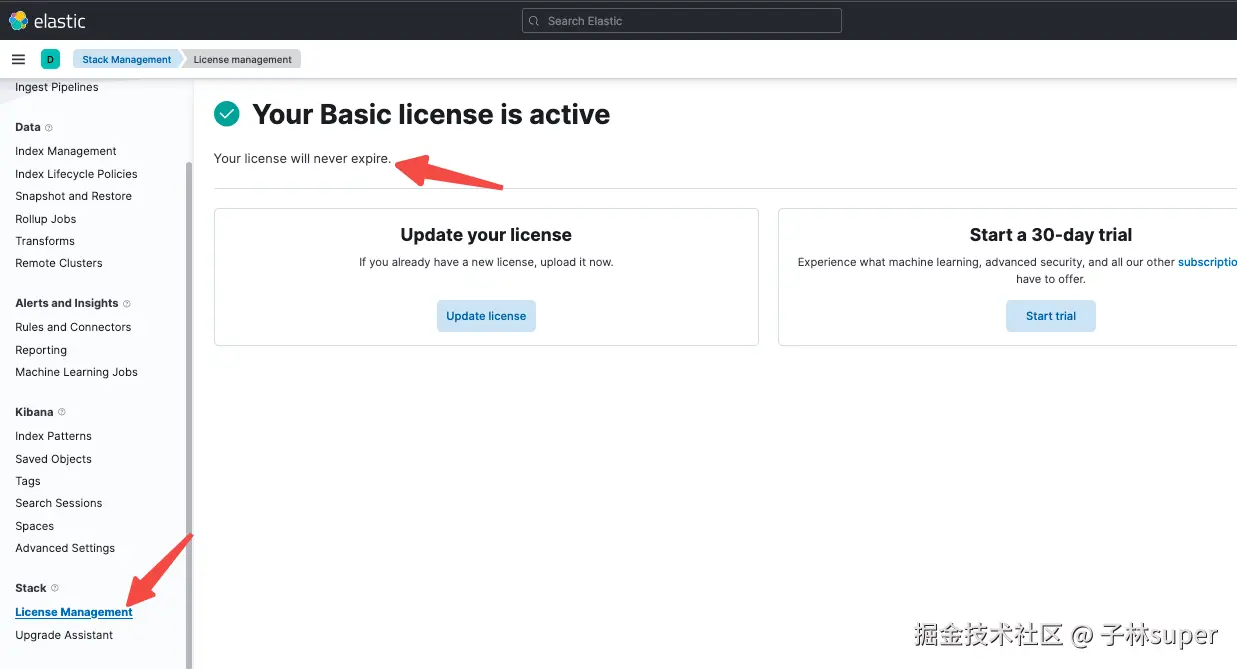Open Index Lifecycle Policies
1237x669 pixels.
tap(76, 174)
